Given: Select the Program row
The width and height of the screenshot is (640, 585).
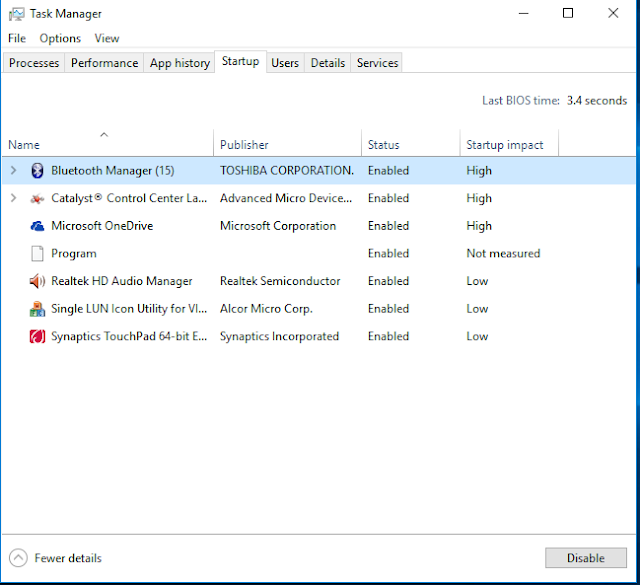Looking at the screenshot, I should 319,254.
